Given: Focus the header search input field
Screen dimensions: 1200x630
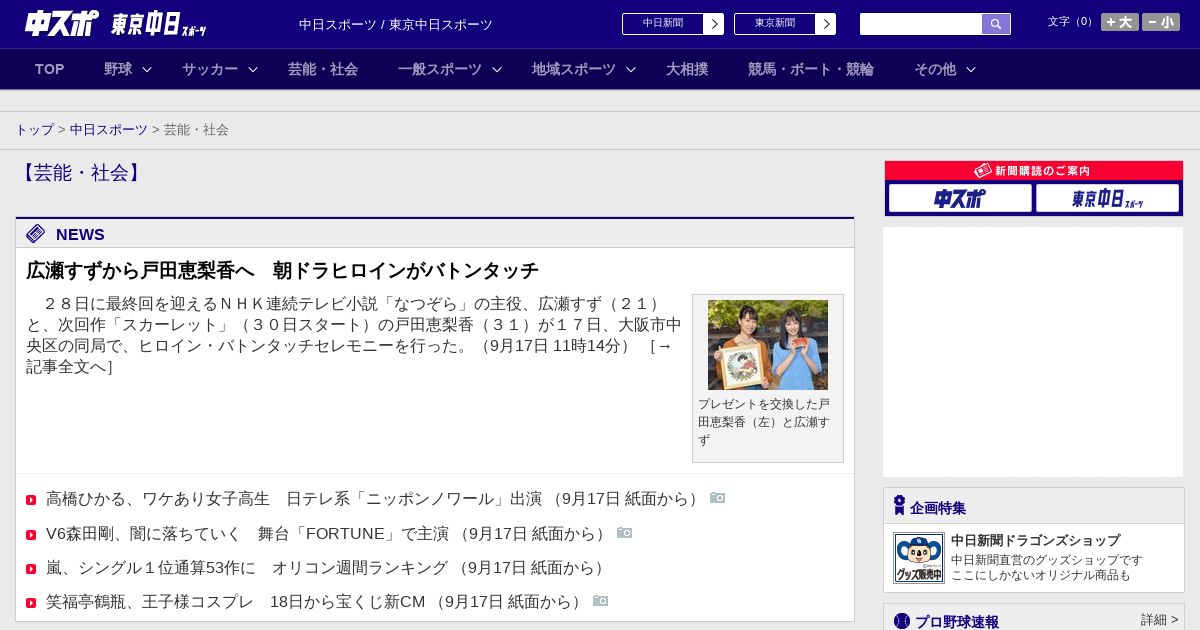Looking at the screenshot, I should (x=921, y=24).
